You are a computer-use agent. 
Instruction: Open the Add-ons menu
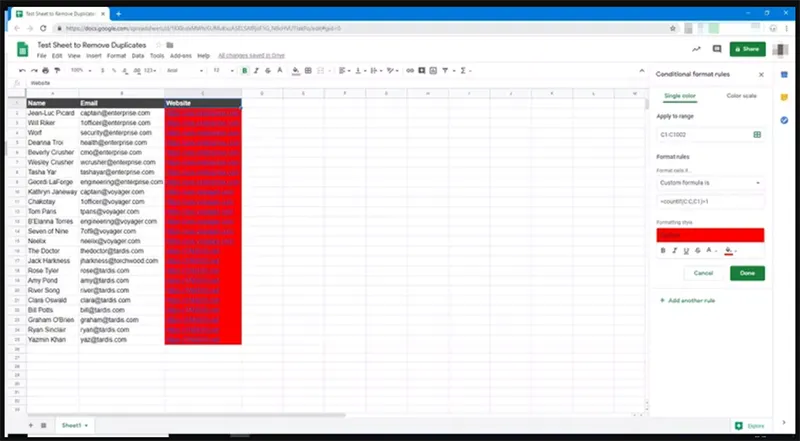coord(181,56)
